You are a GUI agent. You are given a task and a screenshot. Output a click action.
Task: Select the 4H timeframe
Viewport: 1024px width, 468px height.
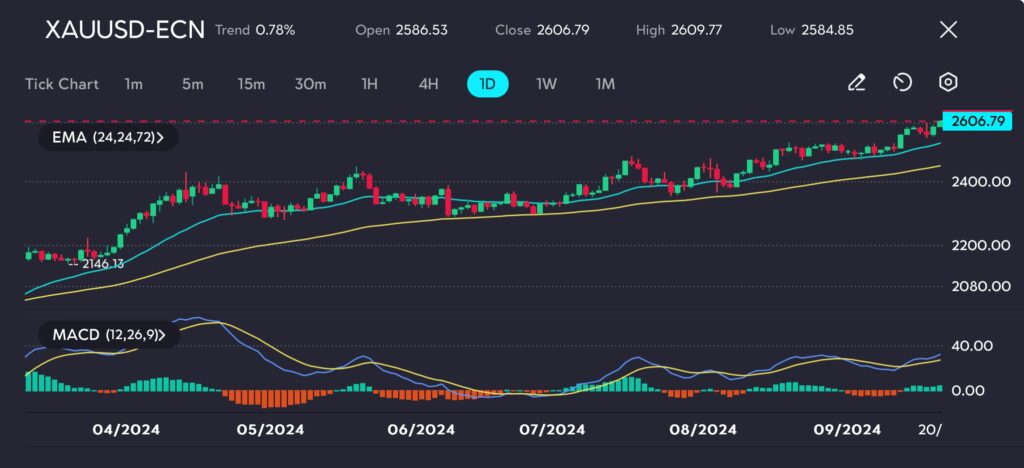pyautogui.click(x=428, y=84)
